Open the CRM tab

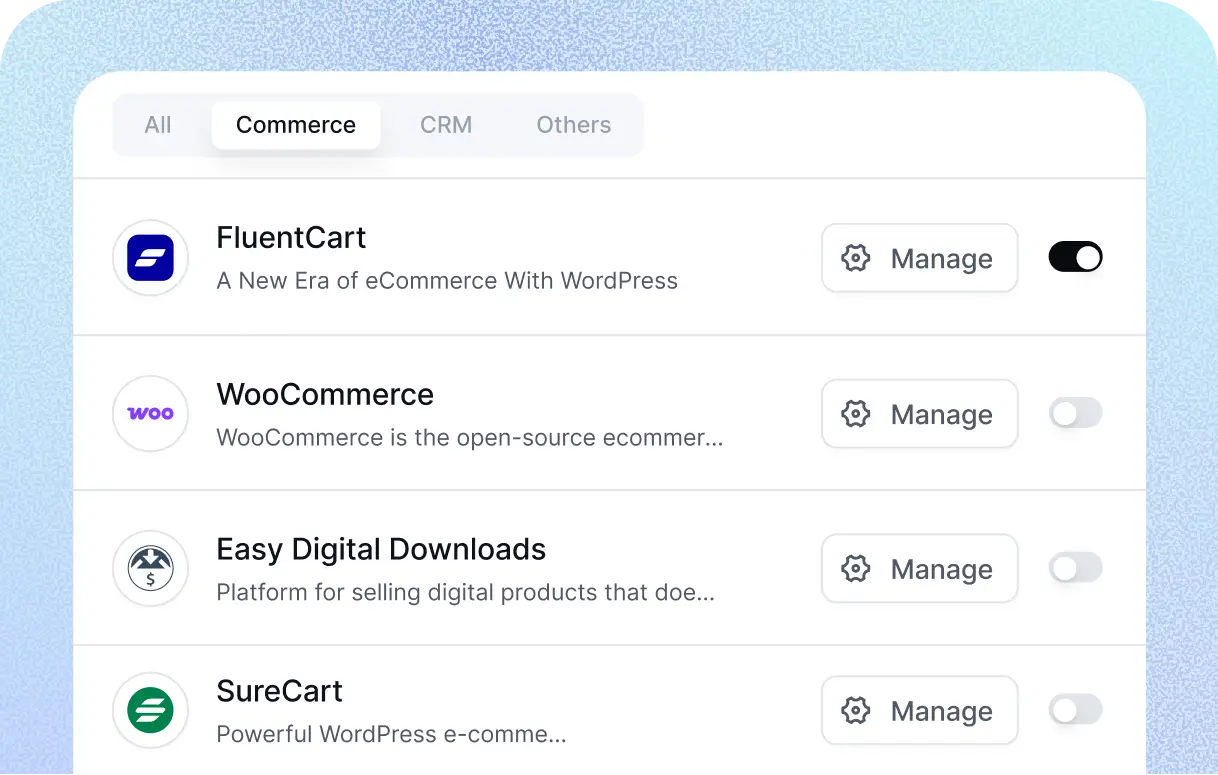click(446, 125)
